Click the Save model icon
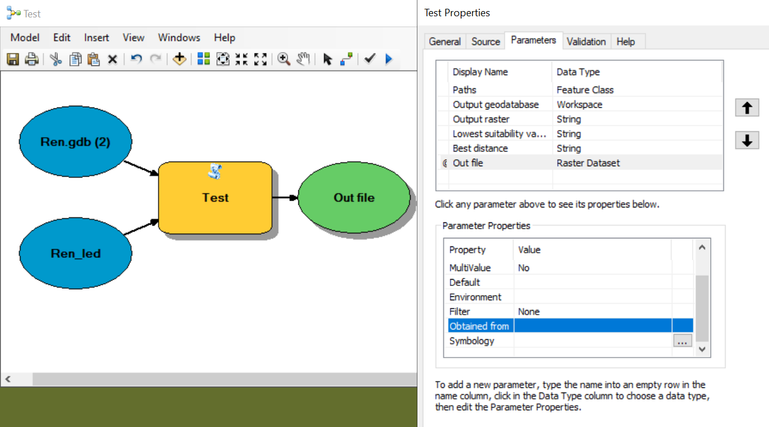This screenshot has height=427, width=769. pos(13,59)
